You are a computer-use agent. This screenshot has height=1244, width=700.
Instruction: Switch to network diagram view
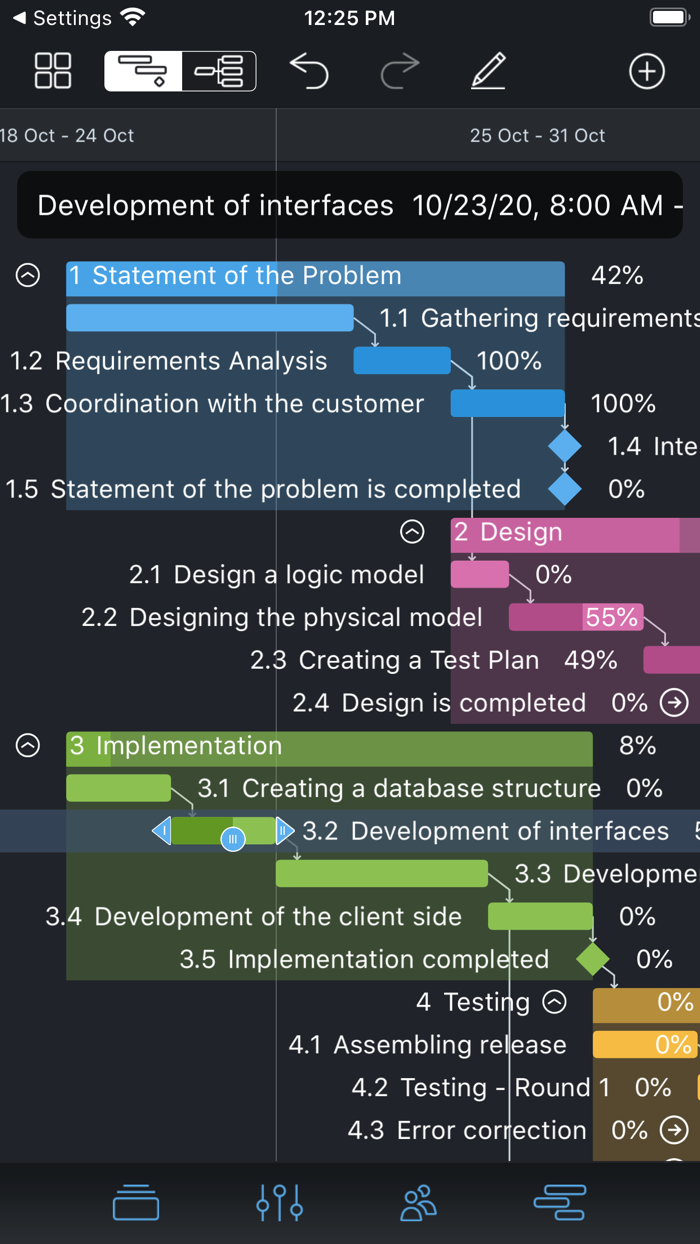tap(219, 71)
